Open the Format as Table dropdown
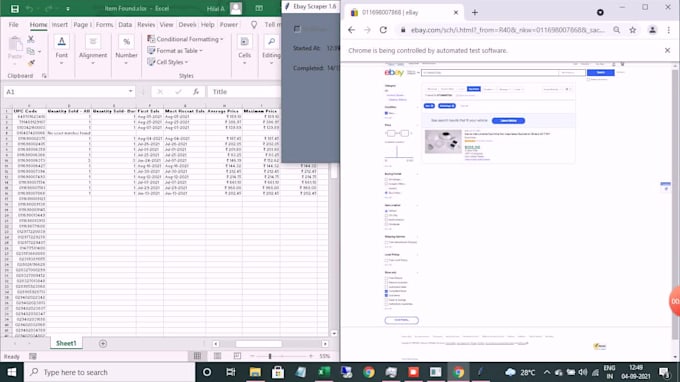The height and width of the screenshot is (382, 680). tap(175, 51)
